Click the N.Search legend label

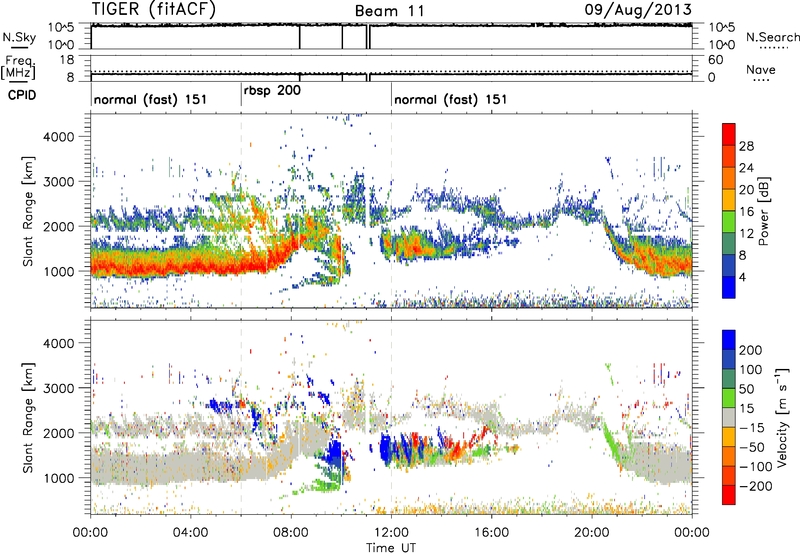pyautogui.click(x=773, y=37)
